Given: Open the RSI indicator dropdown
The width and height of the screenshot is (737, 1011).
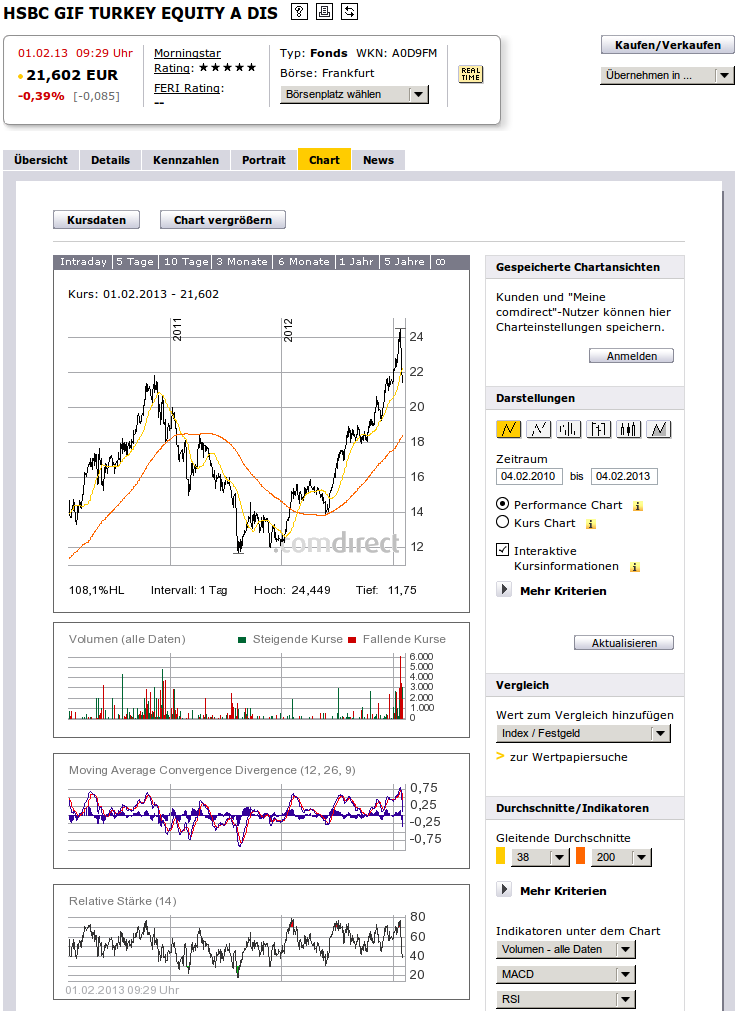Looking at the screenshot, I should click(x=565, y=999).
